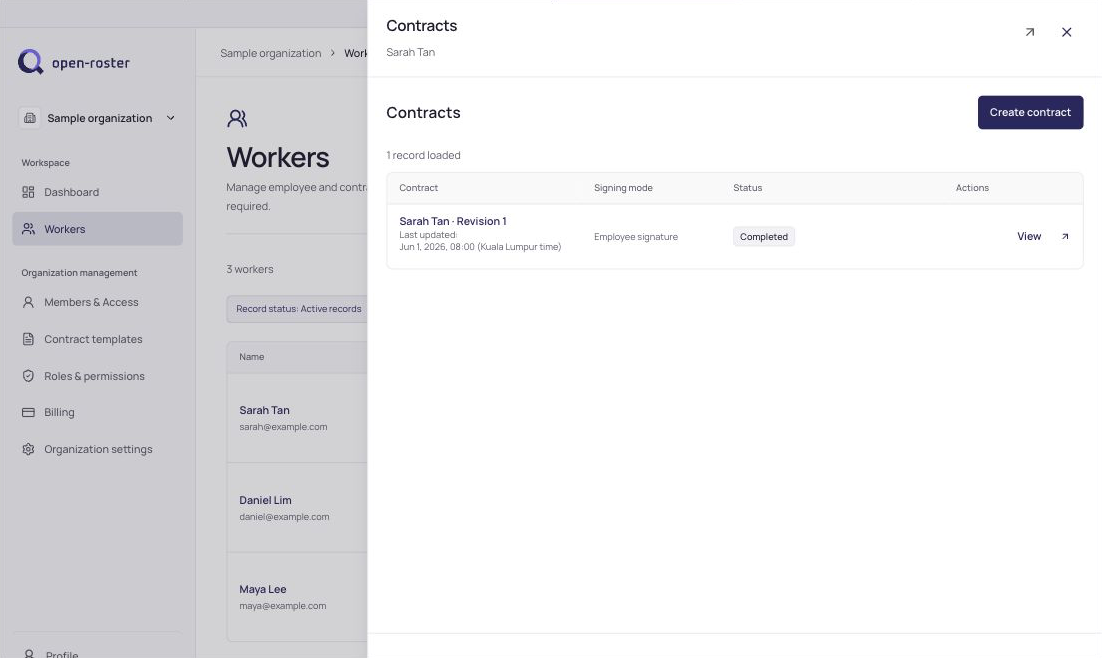Click the Create contract button
The height and width of the screenshot is (658, 1102).
(1030, 112)
